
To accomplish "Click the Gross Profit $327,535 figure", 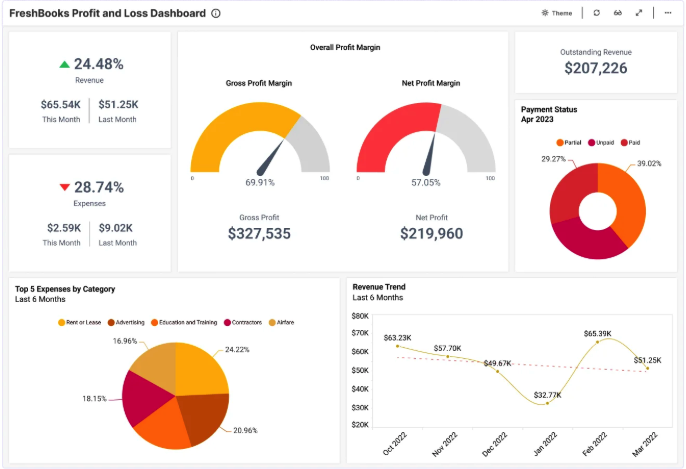I will tap(259, 234).
